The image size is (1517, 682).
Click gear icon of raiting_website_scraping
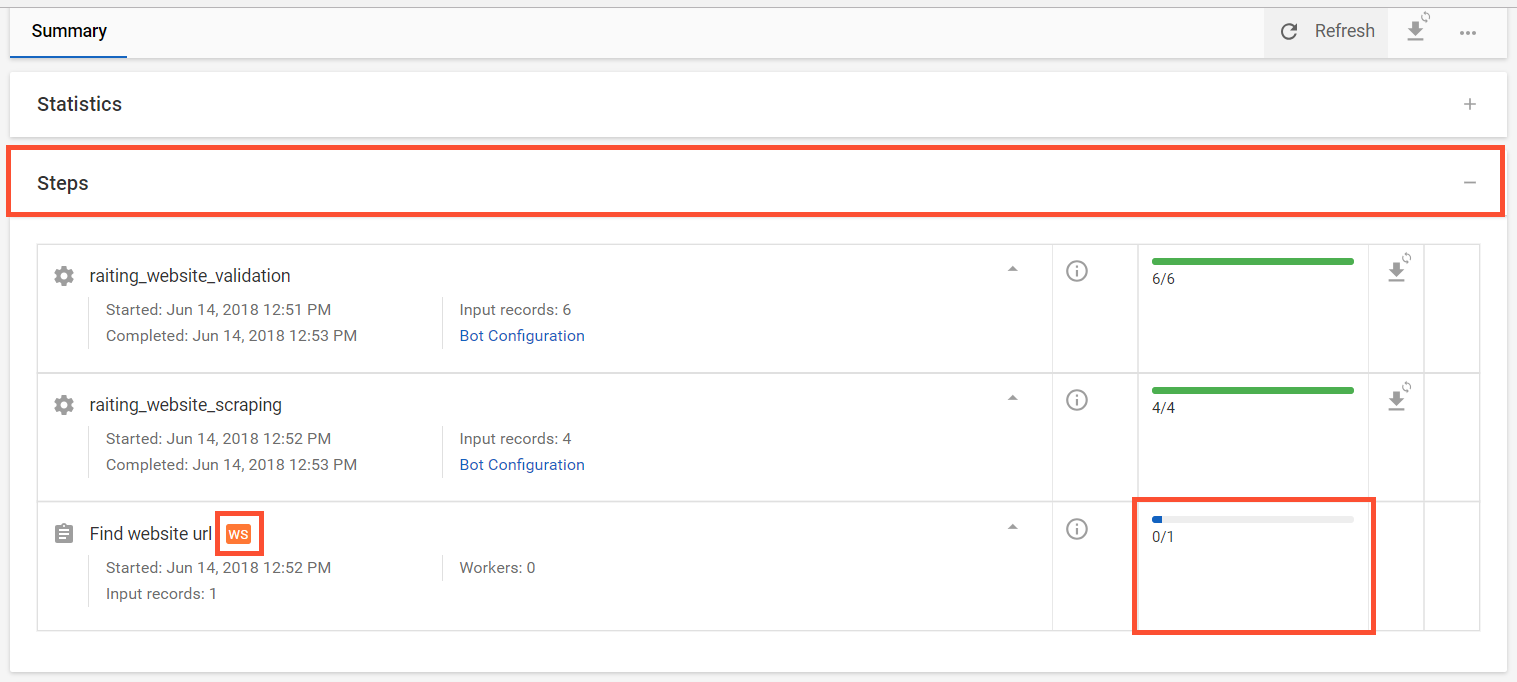tap(64, 405)
